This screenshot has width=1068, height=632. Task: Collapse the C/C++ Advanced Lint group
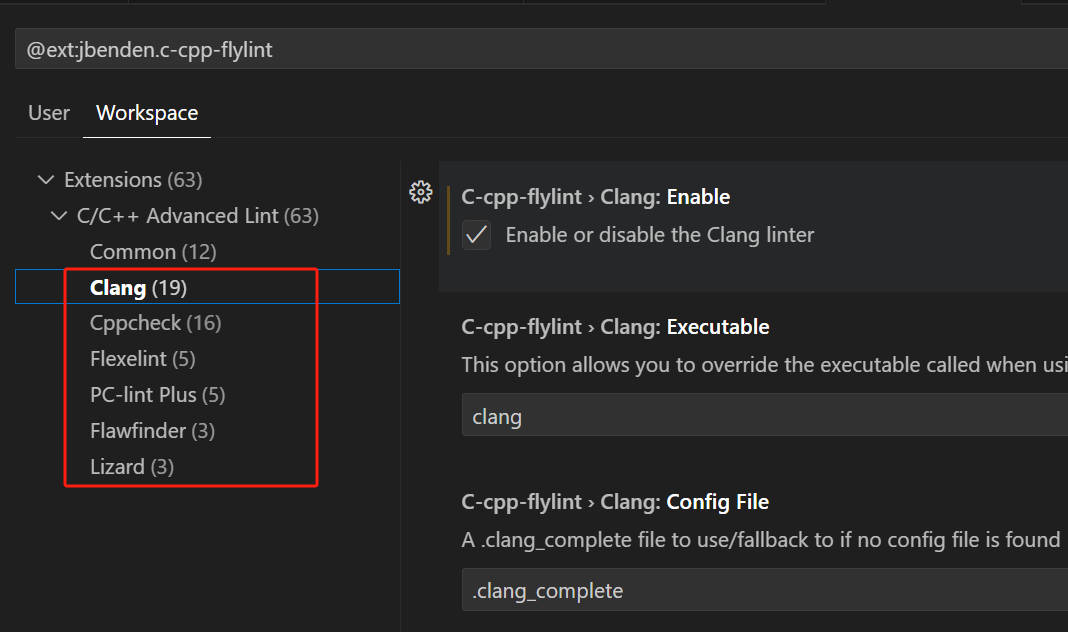pyautogui.click(x=59, y=216)
